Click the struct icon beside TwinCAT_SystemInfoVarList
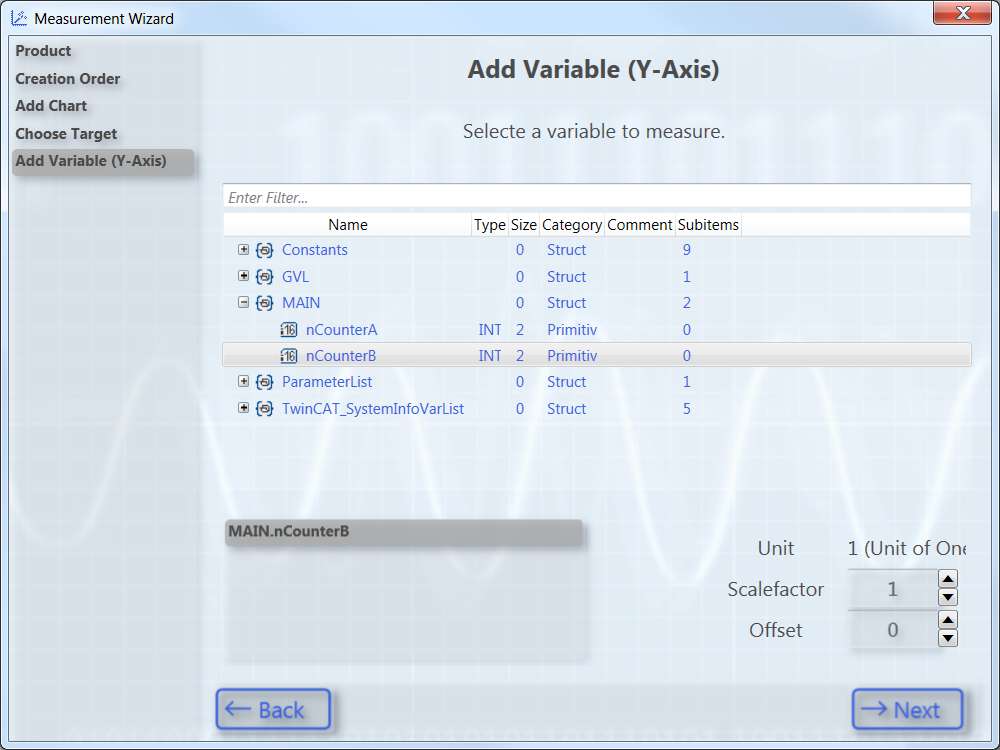Screen dimensions: 1000x750 [x=265, y=409]
